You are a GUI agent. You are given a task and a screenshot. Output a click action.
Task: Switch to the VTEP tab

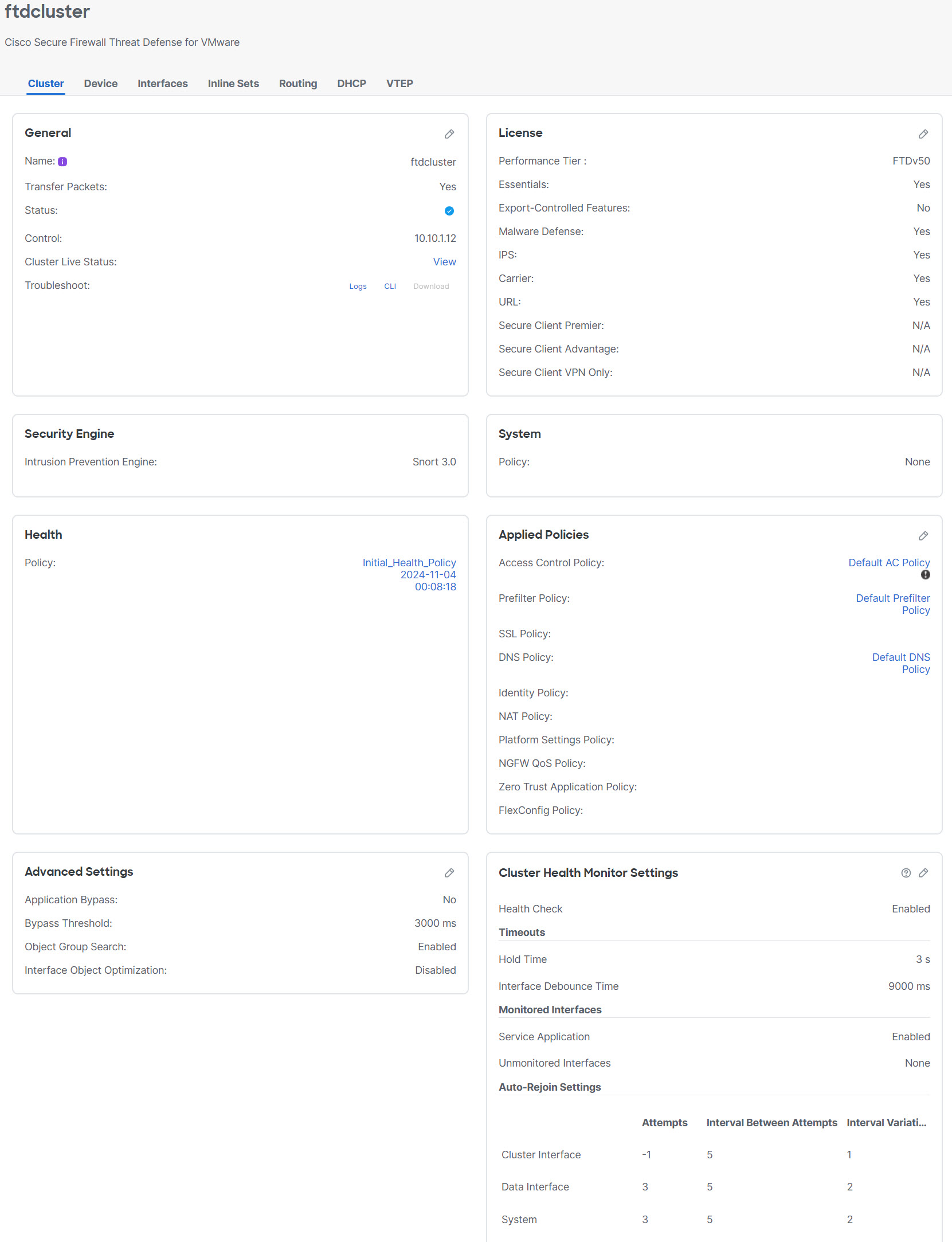pos(399,84)
